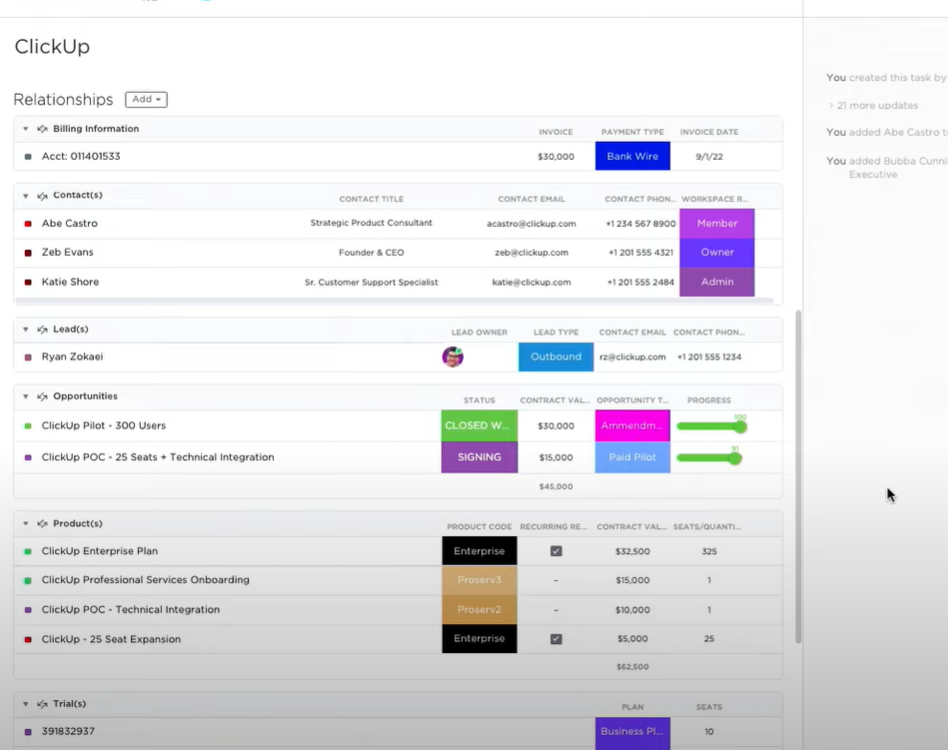948x750 pixels.
Task: Collapse the Opportunities section
Action: [x=25, y=396]
